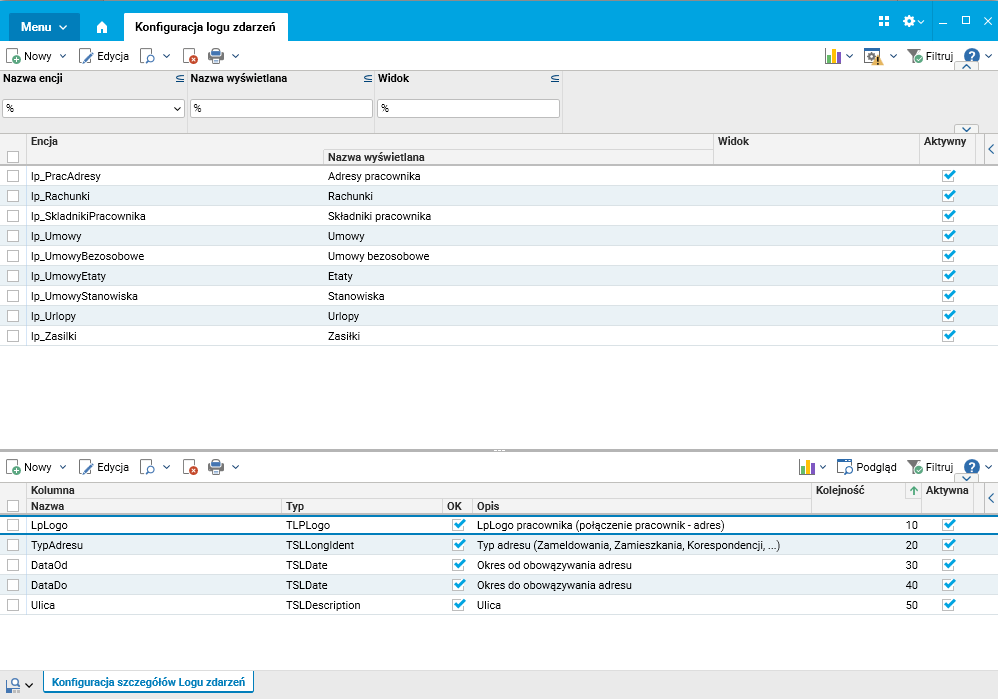Image resolution: width=998 pixels, height=699 pixels.
Task: Select the checkbox for the lp_Rachunki row
Action: pos(13,196)
